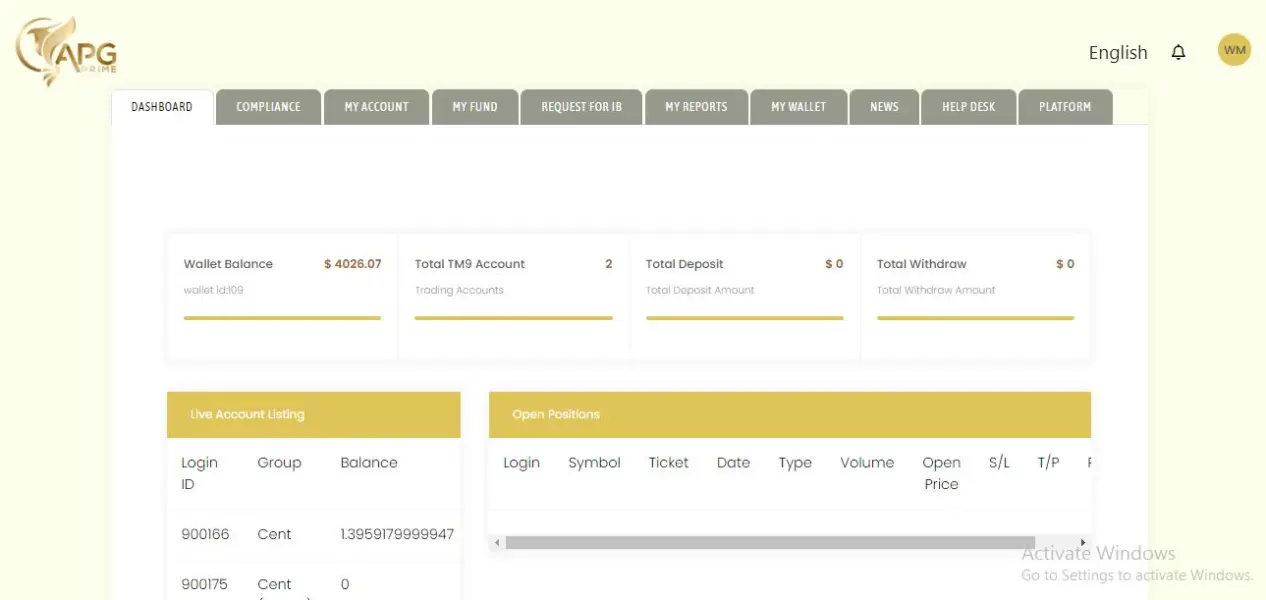Select the Request for IB tab

pos(581,107)
